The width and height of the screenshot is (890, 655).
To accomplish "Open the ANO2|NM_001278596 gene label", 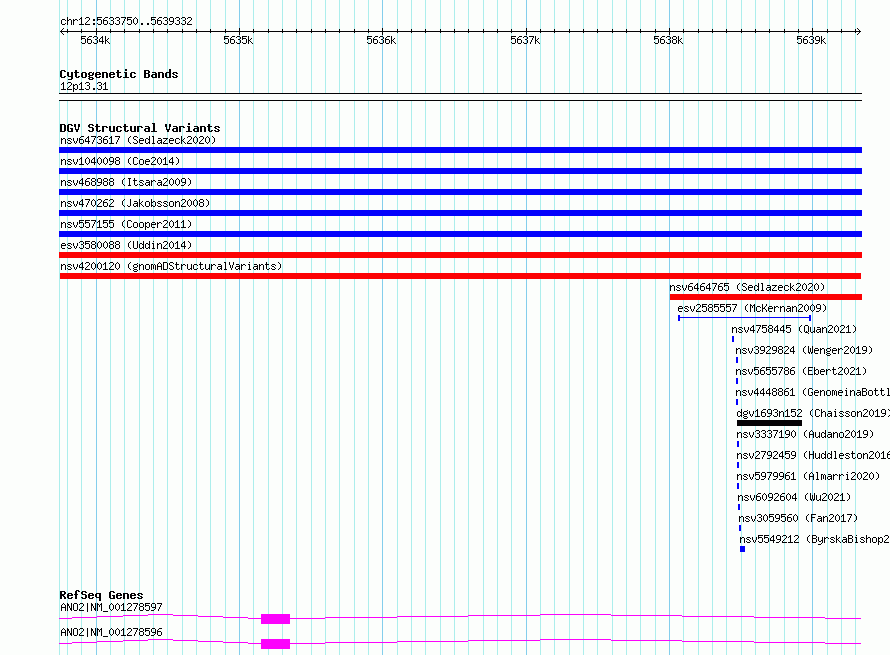I will (x=111, y=632).
